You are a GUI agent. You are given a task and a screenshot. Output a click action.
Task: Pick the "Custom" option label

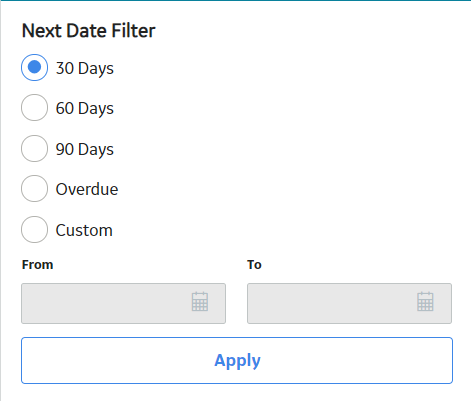point(84,230)
